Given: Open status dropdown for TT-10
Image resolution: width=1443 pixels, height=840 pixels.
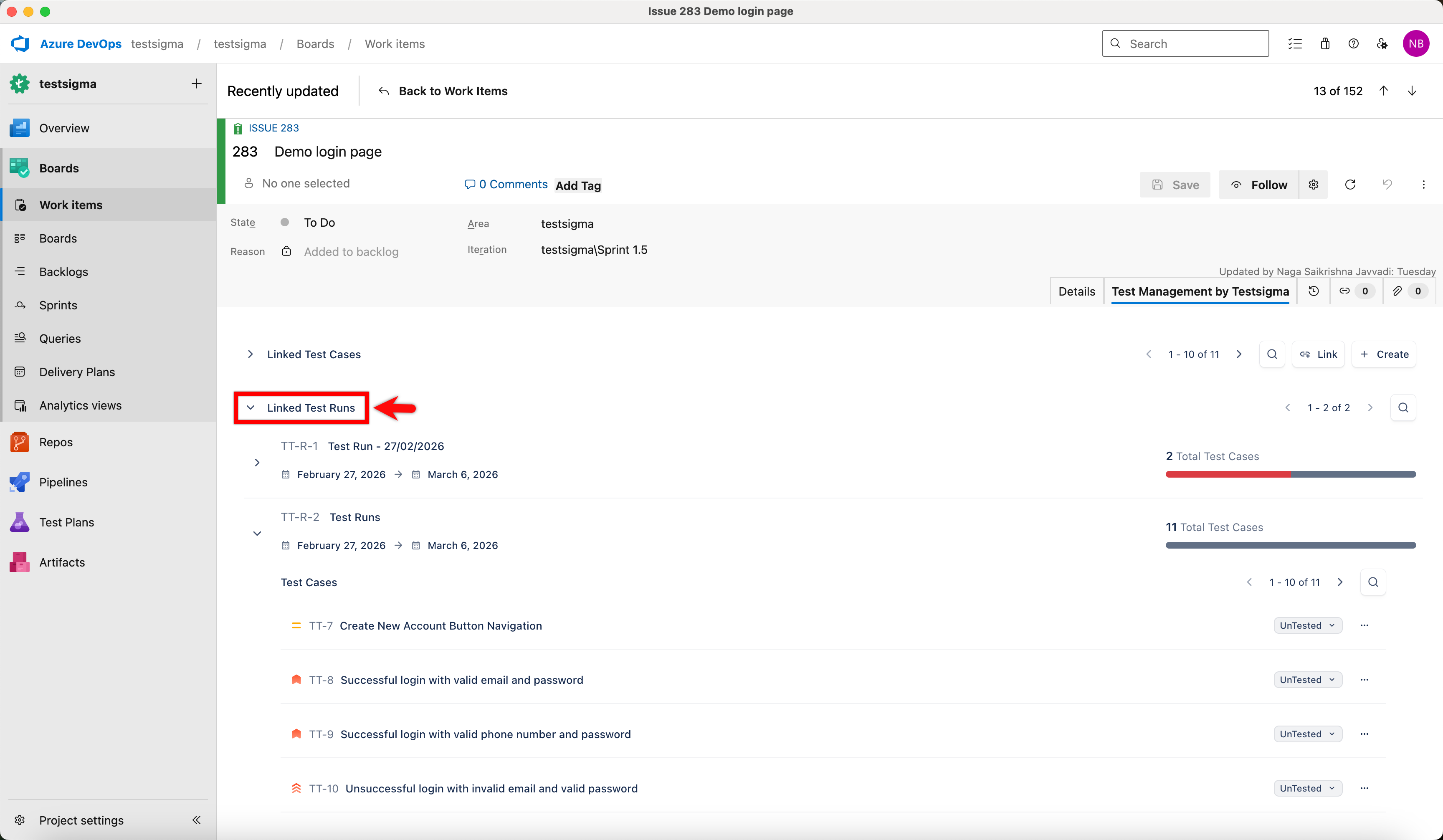Looking at the screenshot, I should click(1308, 789).
